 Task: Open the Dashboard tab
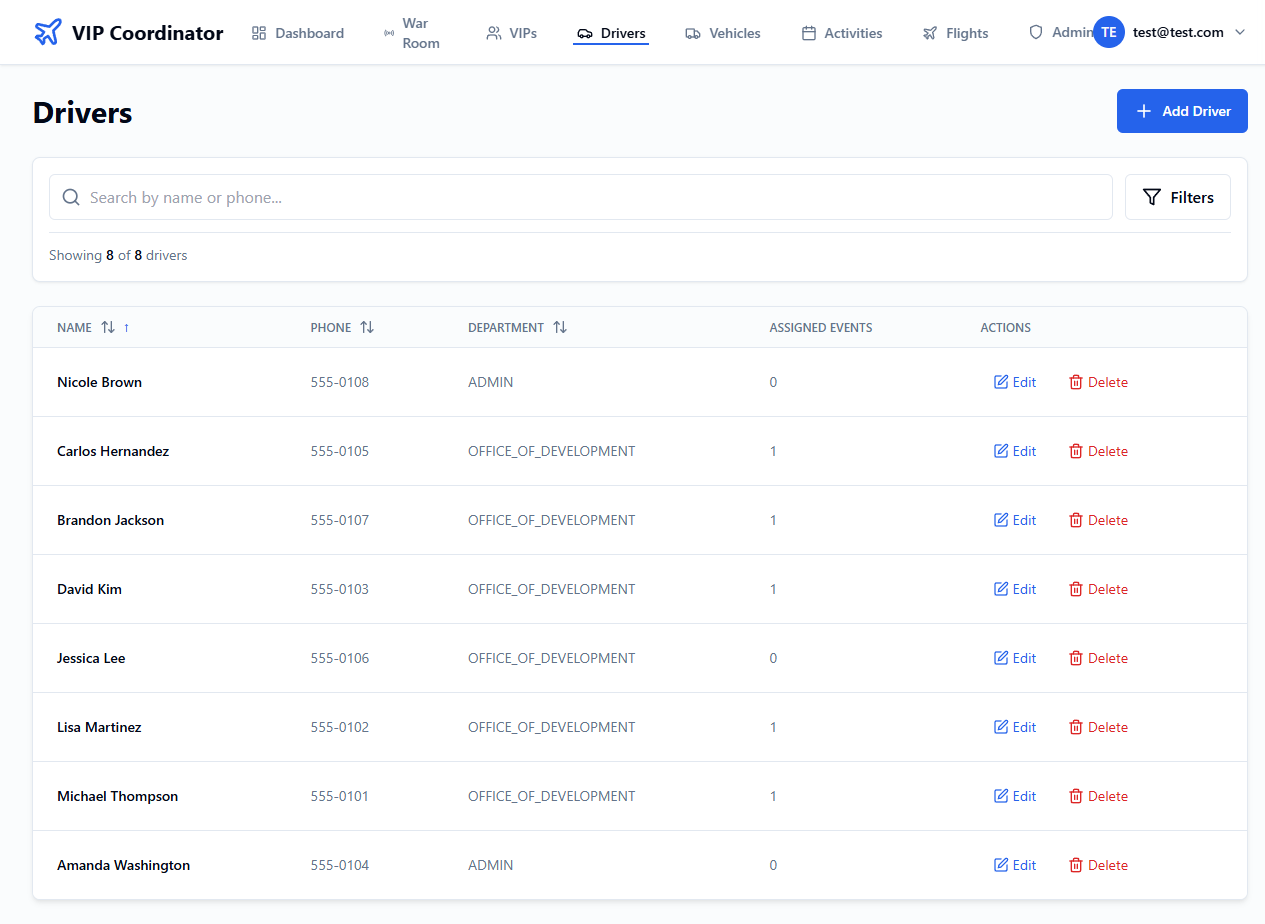point(298,33)
